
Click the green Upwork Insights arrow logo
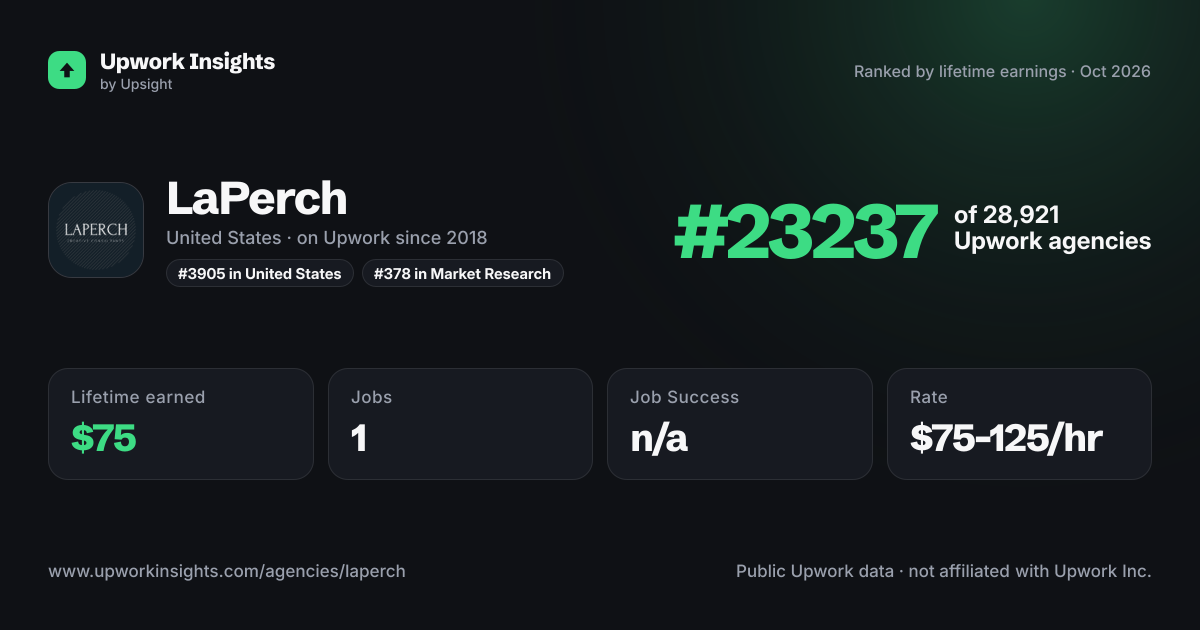pos(67,70)
